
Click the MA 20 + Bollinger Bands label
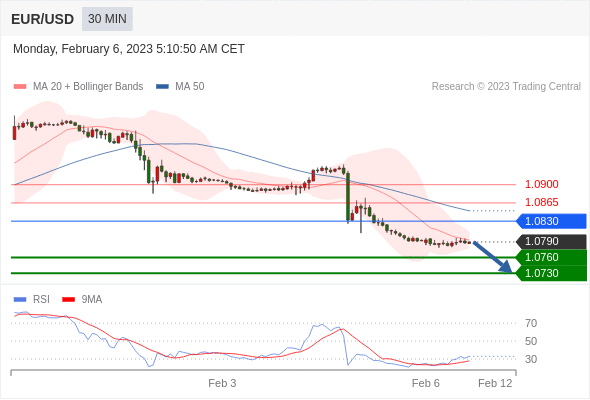click(x=88, y=87)
